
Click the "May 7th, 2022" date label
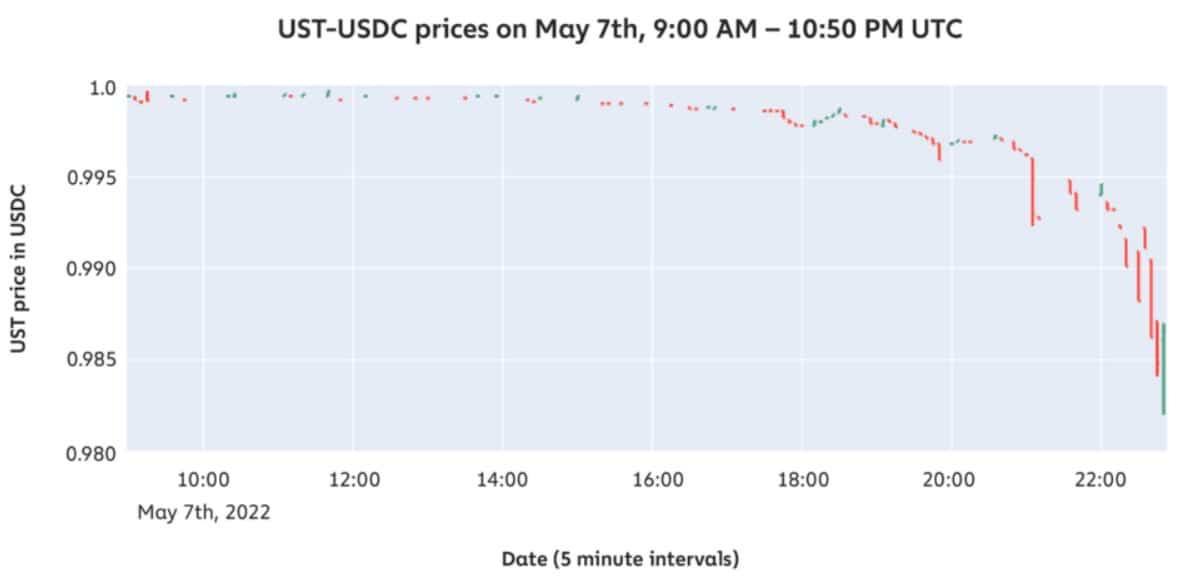[x=204, y=512]
